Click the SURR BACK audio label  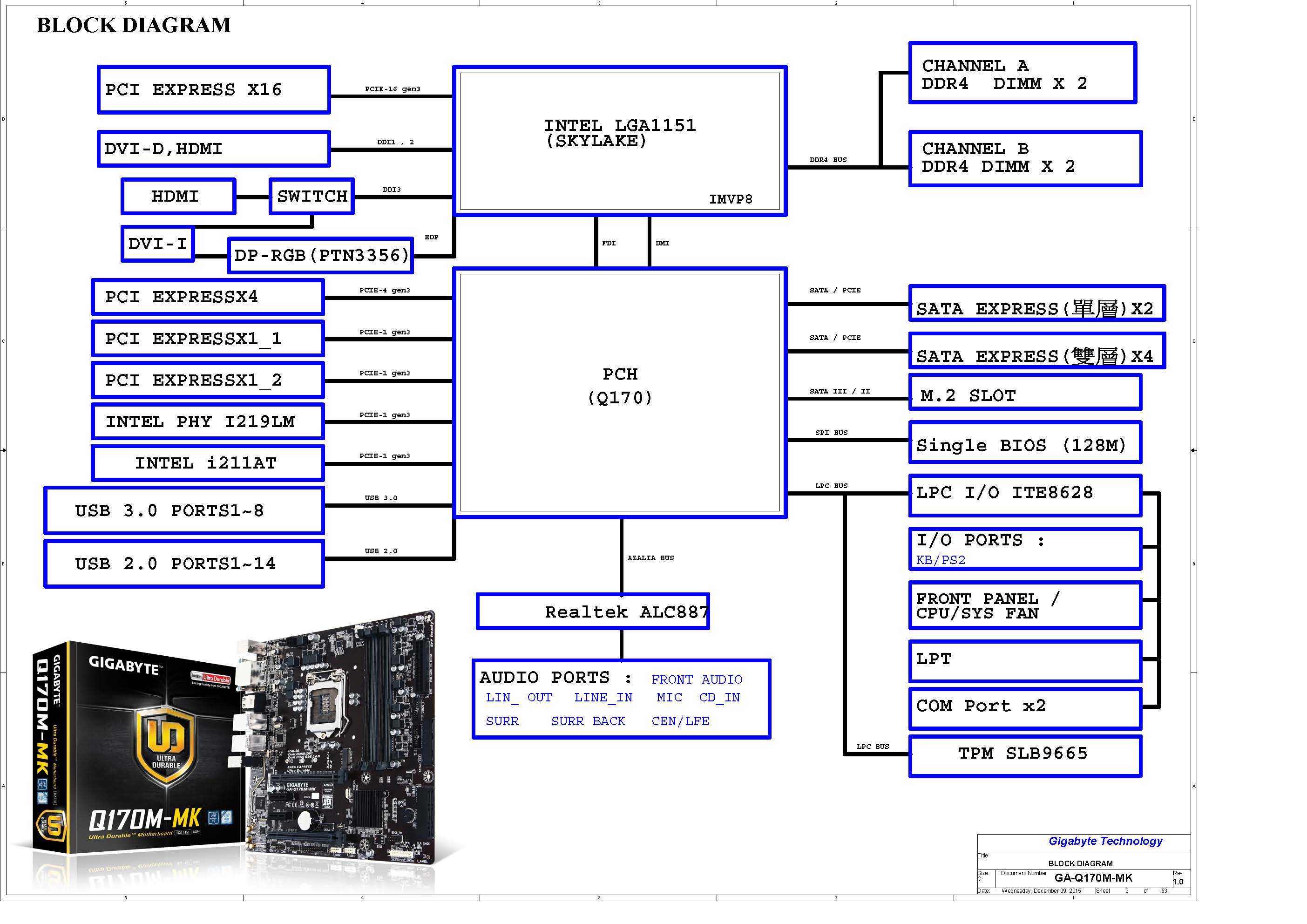(x=588, y=721)
